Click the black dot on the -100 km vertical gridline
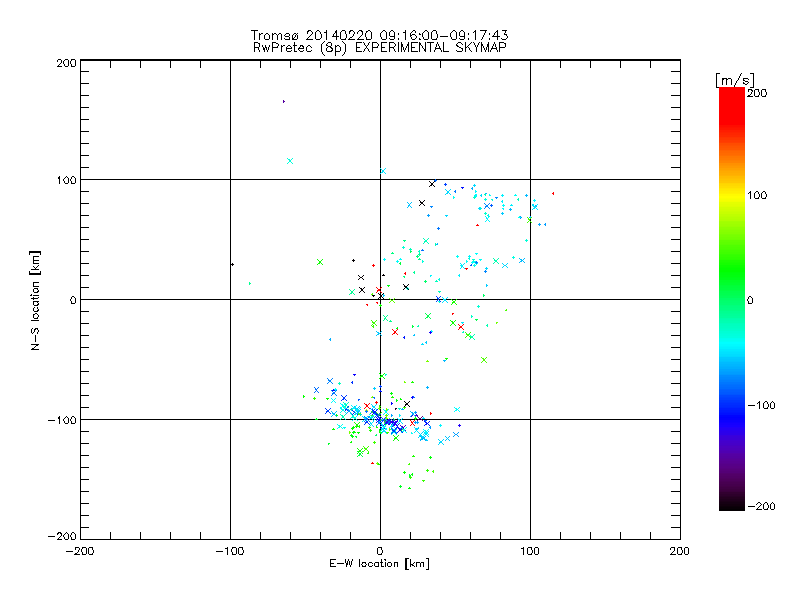 [x=233, y=264]
